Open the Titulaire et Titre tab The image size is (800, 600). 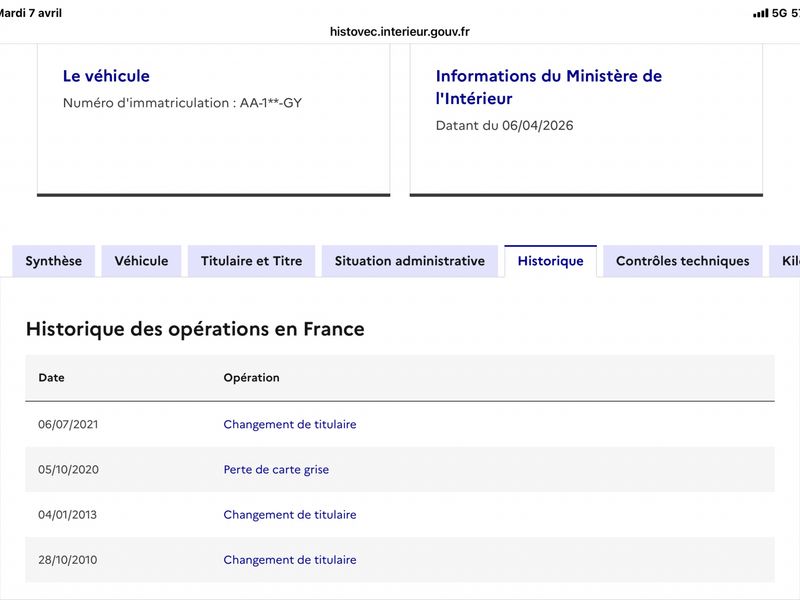coord(252,261)
